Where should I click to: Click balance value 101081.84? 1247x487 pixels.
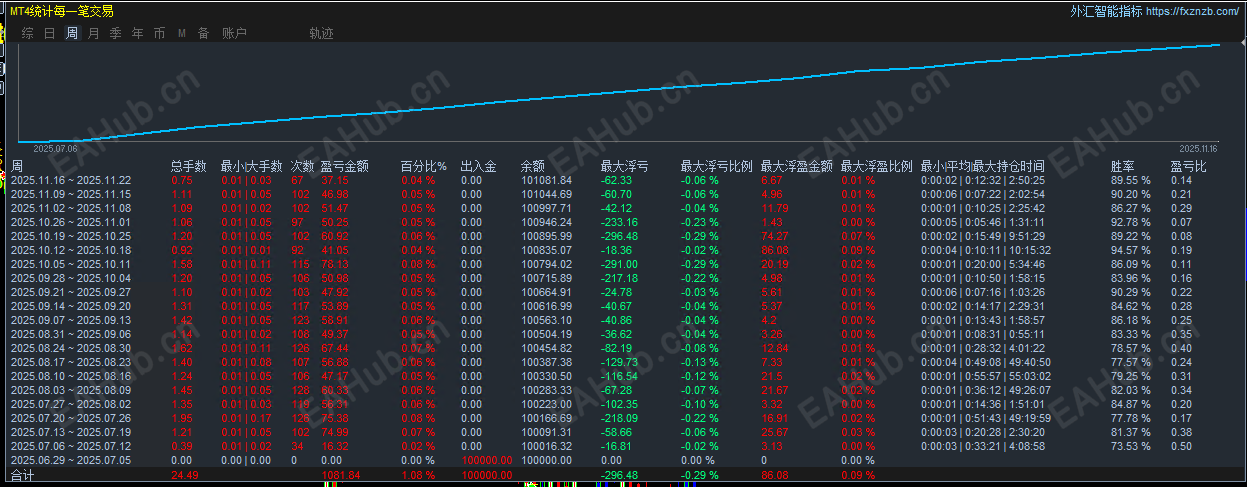point(546,180)
